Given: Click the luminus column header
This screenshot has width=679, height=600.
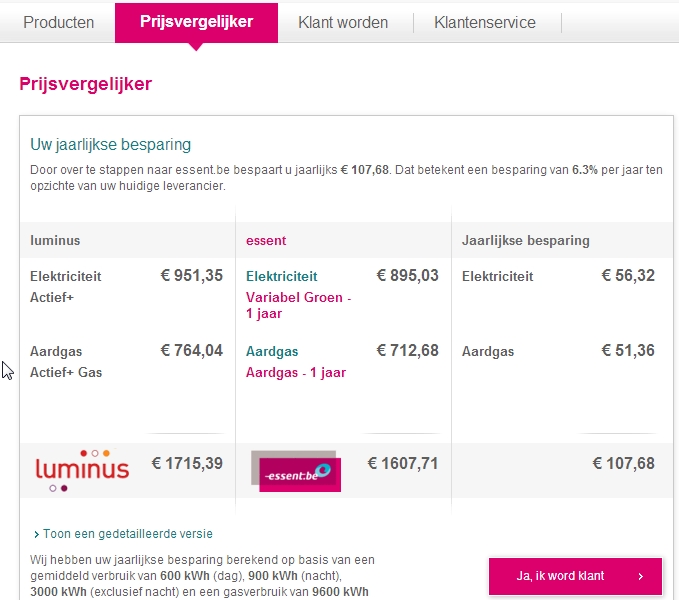Looking at the screenshot, I should (x=55, y=241).
